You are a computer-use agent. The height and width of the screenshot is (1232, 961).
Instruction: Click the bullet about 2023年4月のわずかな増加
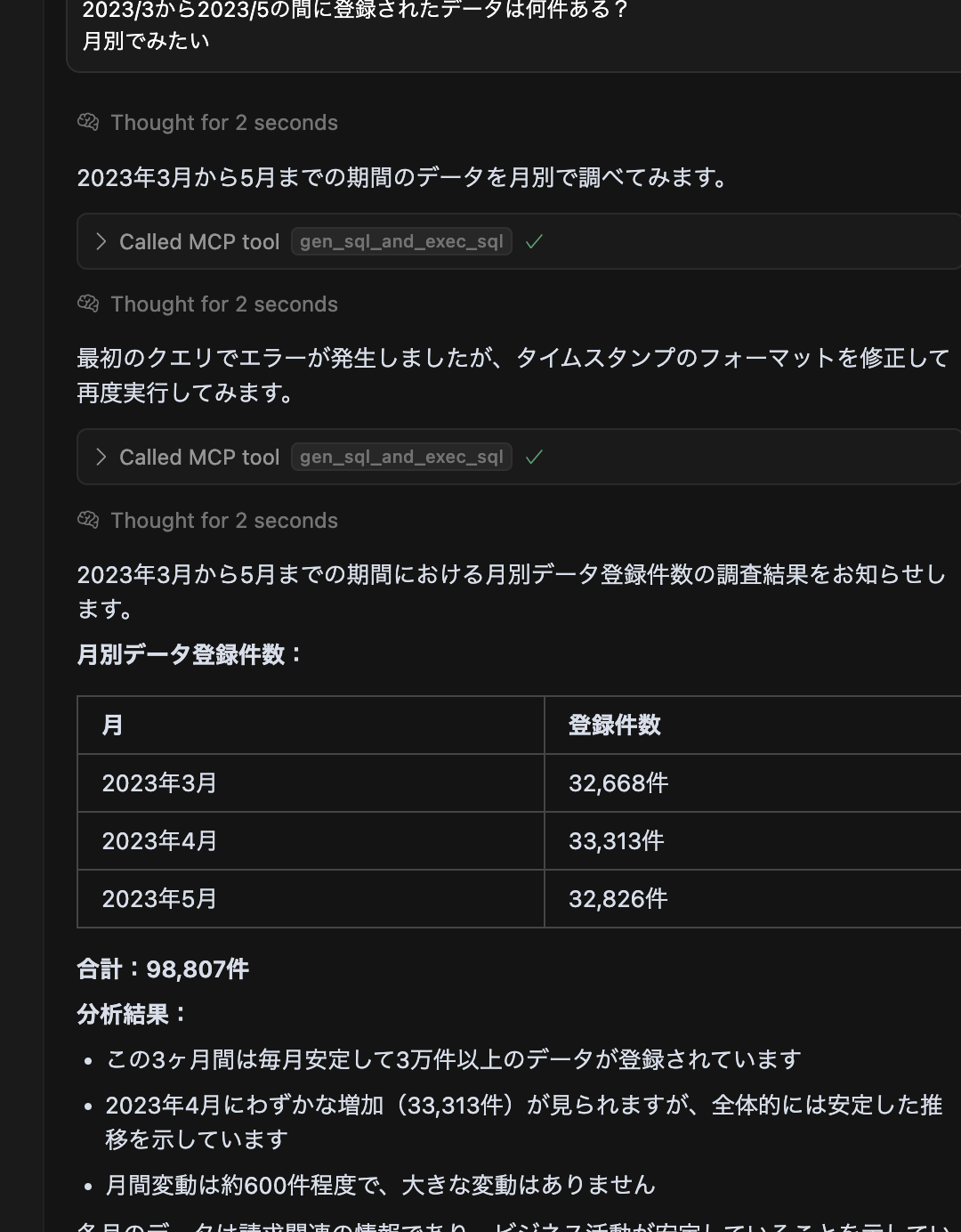(523, 1123)
